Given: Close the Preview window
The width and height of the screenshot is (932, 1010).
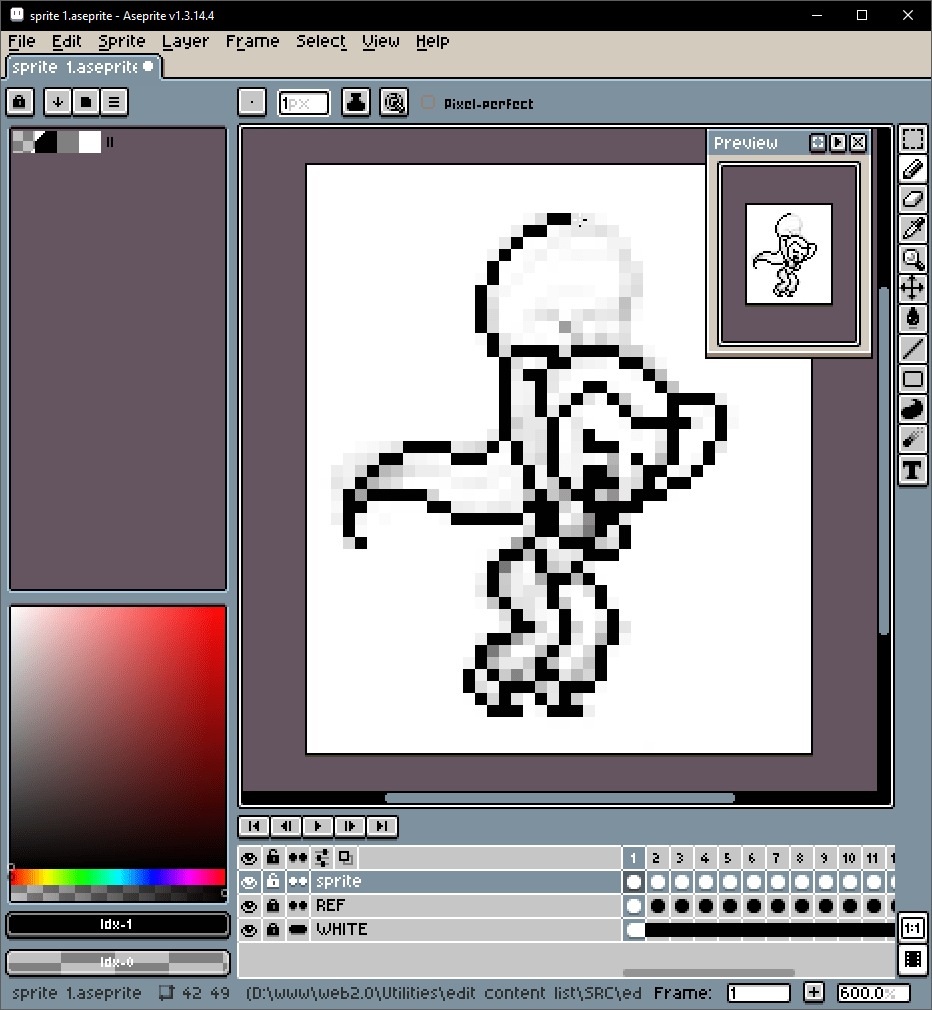Looking at the screenshot, I should [857, 142].
